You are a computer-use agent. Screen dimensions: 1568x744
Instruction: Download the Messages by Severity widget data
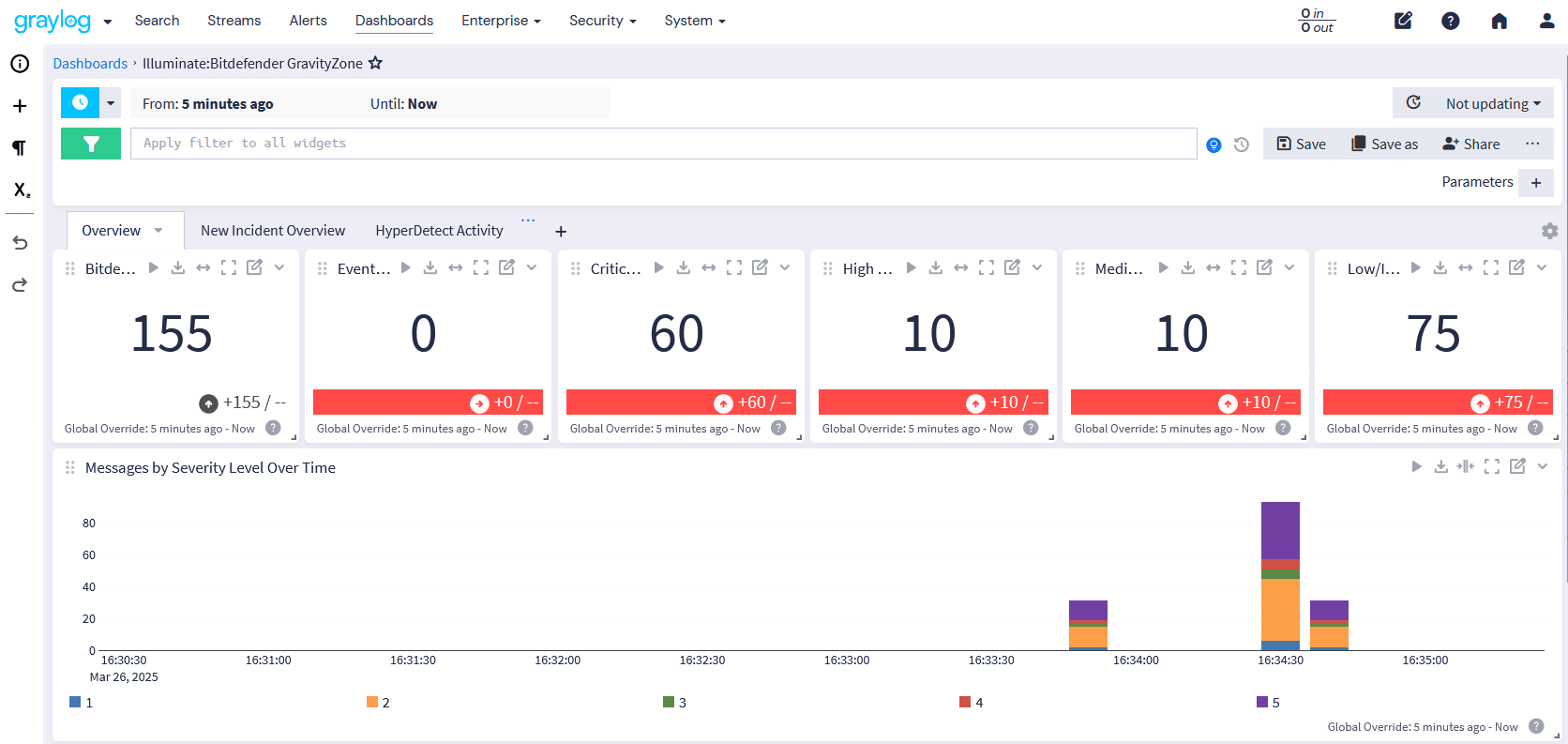point(1441,466)
